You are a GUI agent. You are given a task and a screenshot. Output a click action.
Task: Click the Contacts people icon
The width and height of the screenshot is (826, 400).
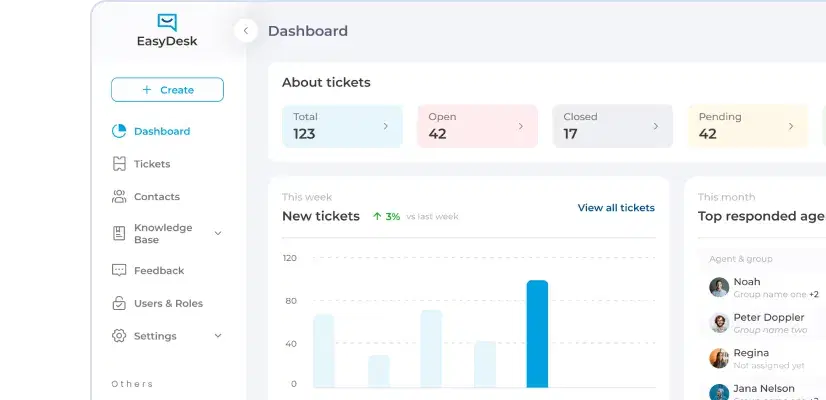[119, 197]
